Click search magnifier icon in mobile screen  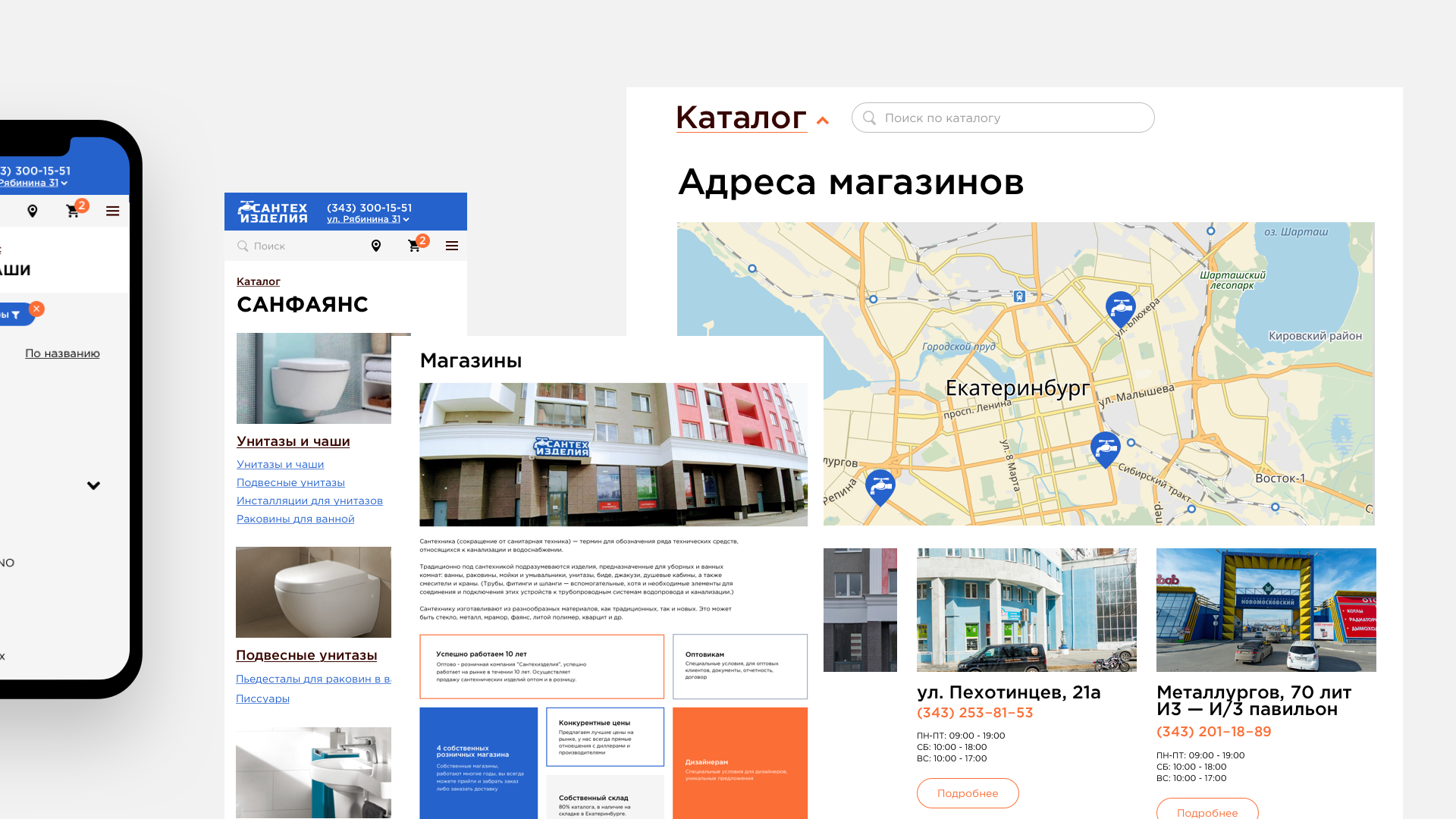pos(243,246)
